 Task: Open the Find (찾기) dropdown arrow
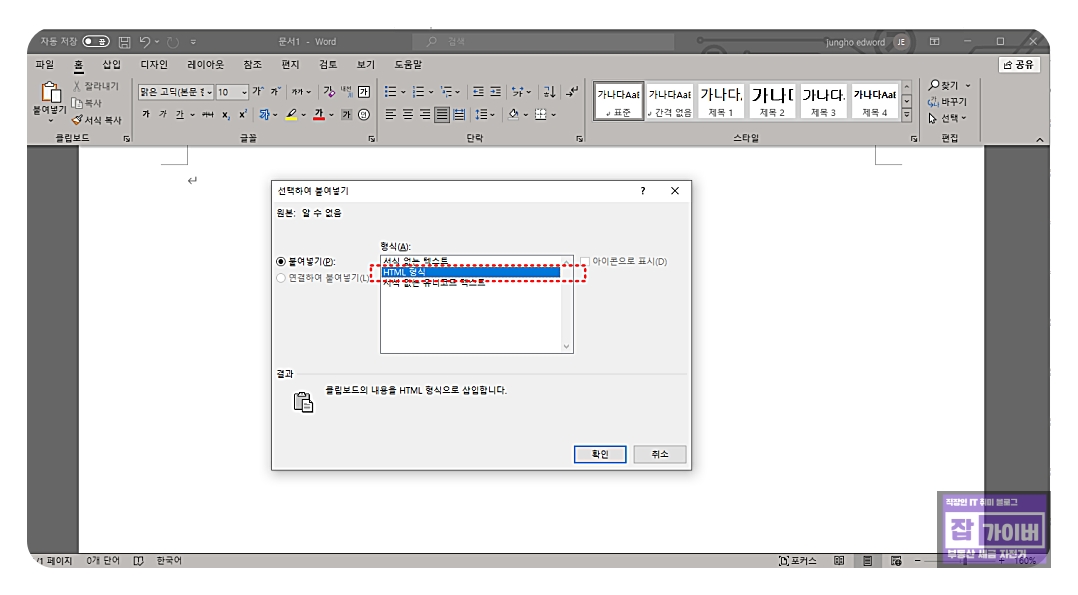[968, 85]
